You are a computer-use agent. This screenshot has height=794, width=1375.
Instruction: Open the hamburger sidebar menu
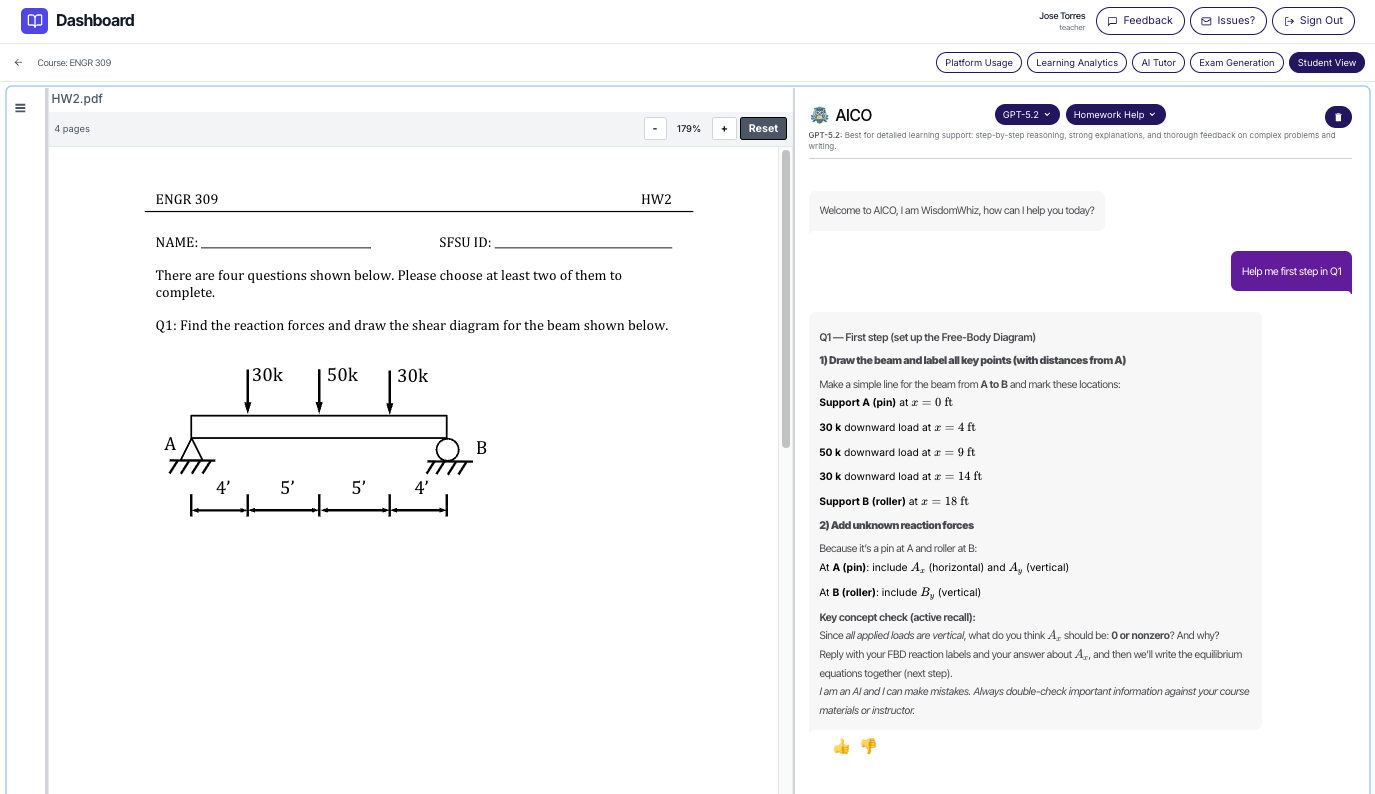click(x=20, y=108)
